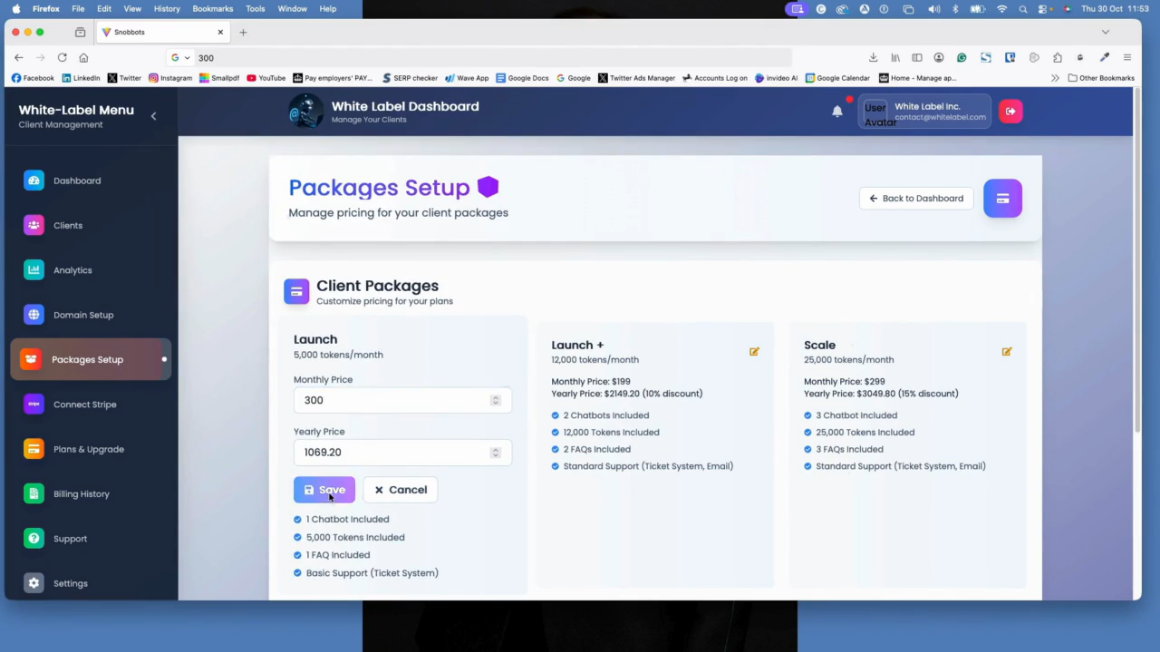Open Billing History sidebar icon
Image resolution: width=1160 pixels, height=652 pixels.
(x=33, y=494)
